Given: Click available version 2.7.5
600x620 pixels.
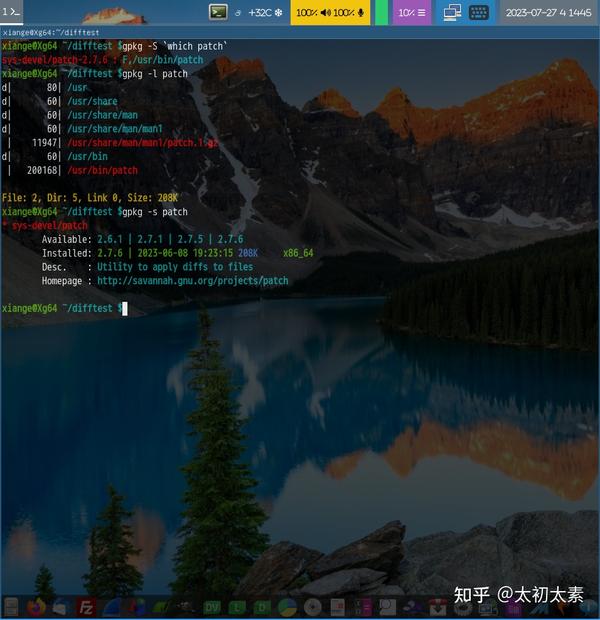Looking at the screenshot, I should point(190,239).
